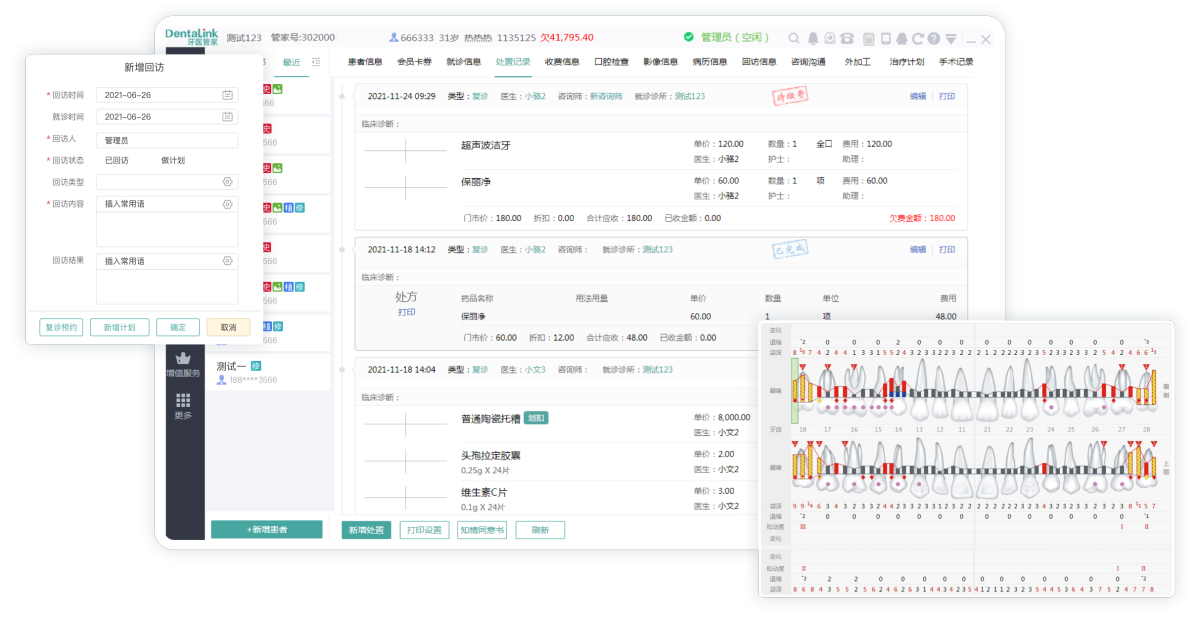Click the gear icon in 回访内容 field
This screenshot has height=622, width=1200.
227,204
